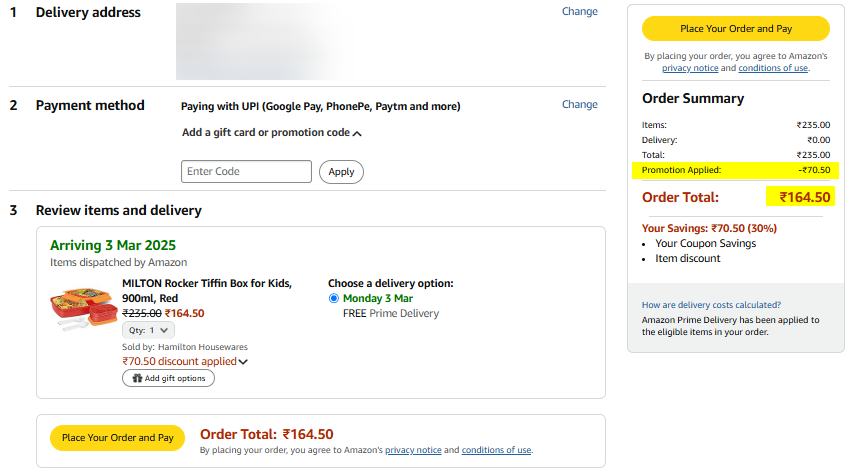Viewport: 850px width, 472px height.
Task: Open the bottom conditions of use link
Action: point(496,450)
